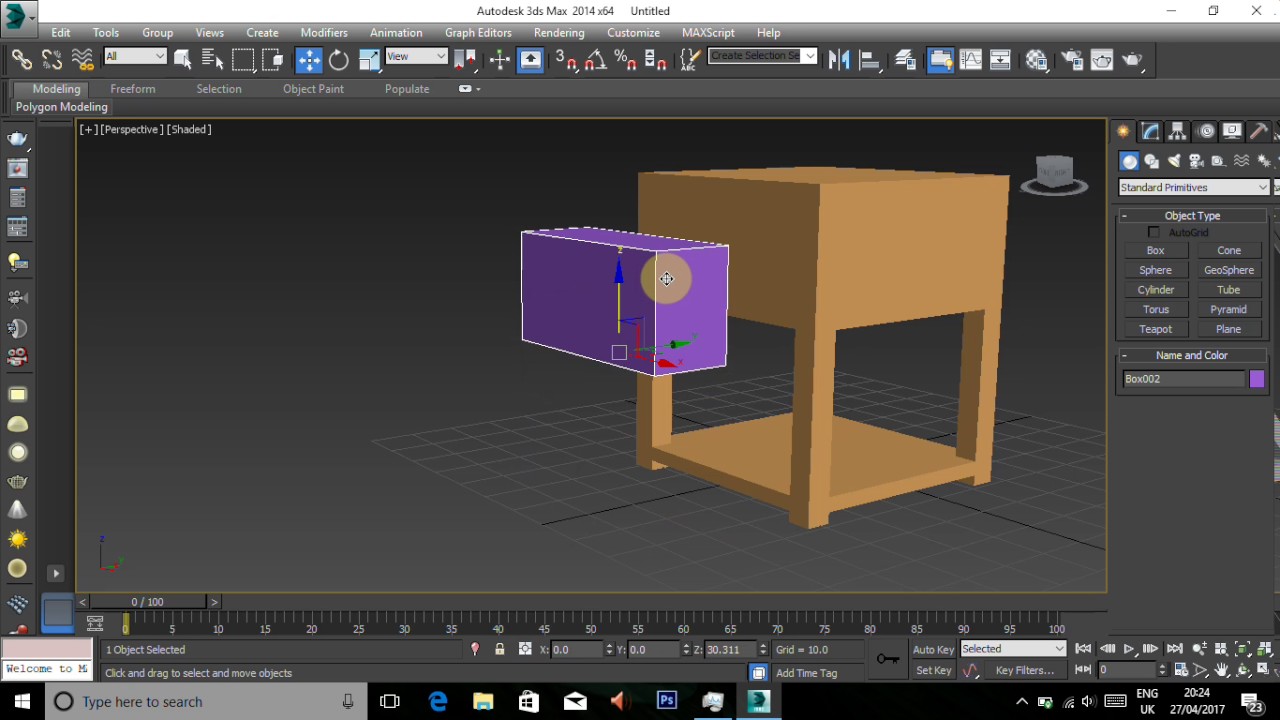Image resolution: width=1280 pixels, height=720 pixels.
Task: Click Use Pivot Point Center icon
Action: pos(466,60)
